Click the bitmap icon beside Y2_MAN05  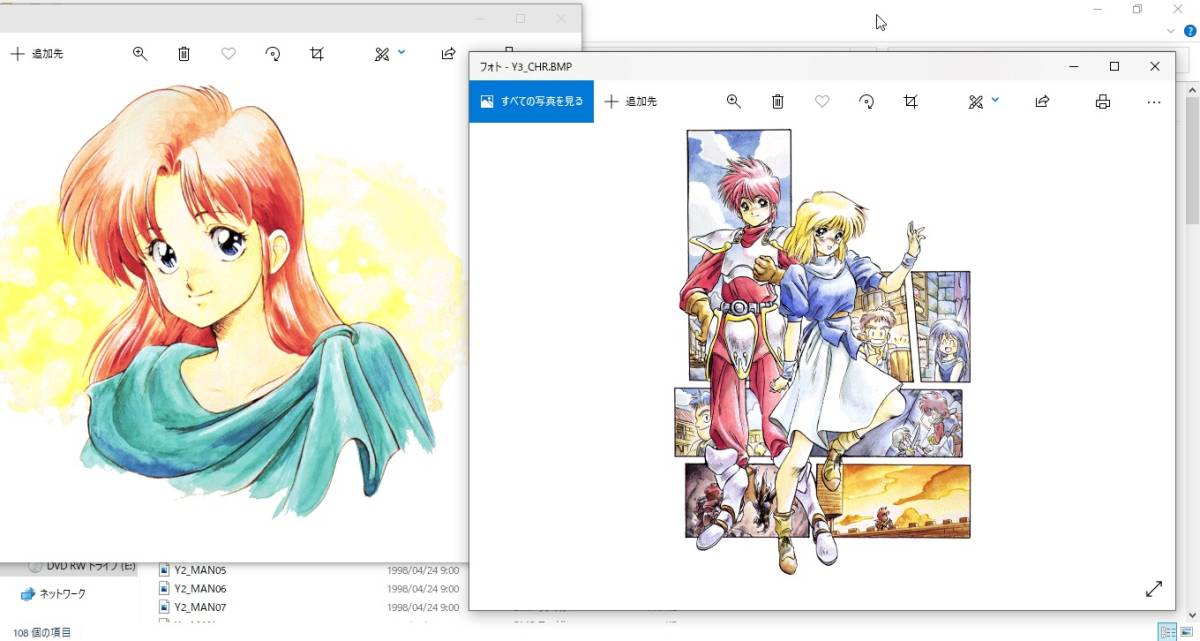pos(164,570)
